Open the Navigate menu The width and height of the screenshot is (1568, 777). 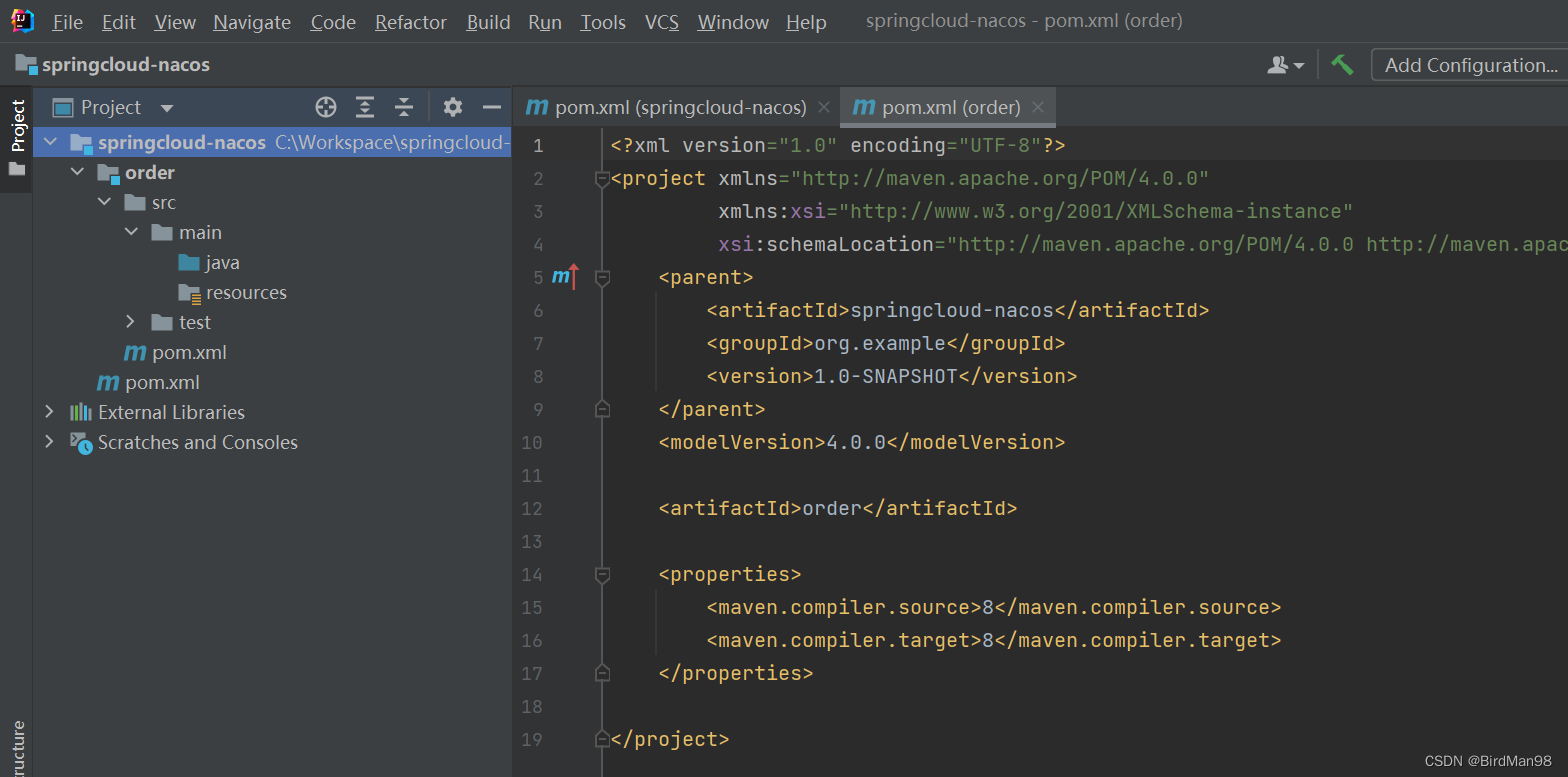pyautogui.click(x=252, y=22)
